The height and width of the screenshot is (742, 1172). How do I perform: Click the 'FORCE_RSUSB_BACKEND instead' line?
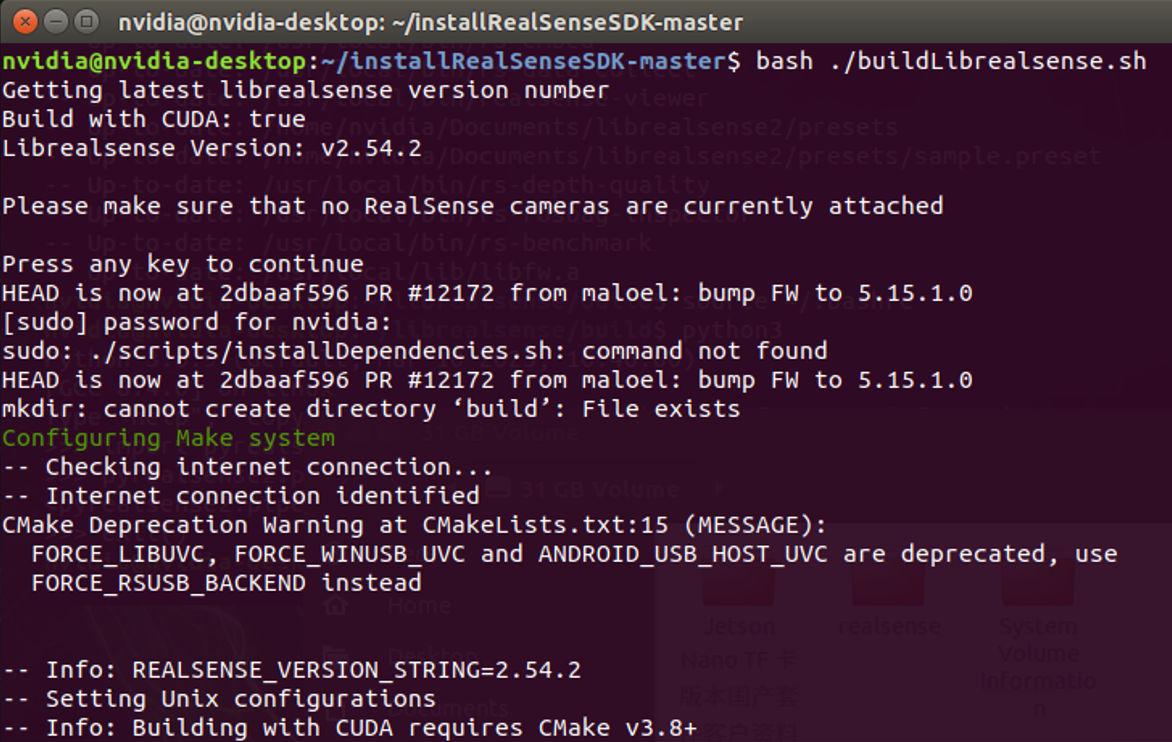[226, 583]
